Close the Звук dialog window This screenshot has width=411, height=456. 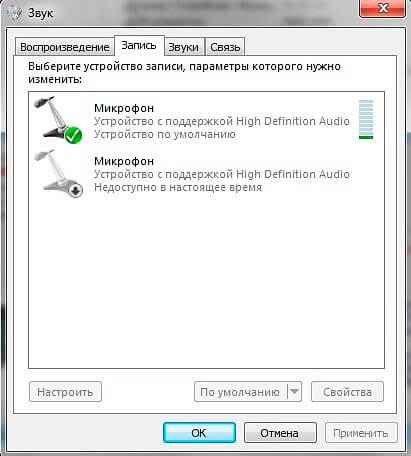click(382, 8)
